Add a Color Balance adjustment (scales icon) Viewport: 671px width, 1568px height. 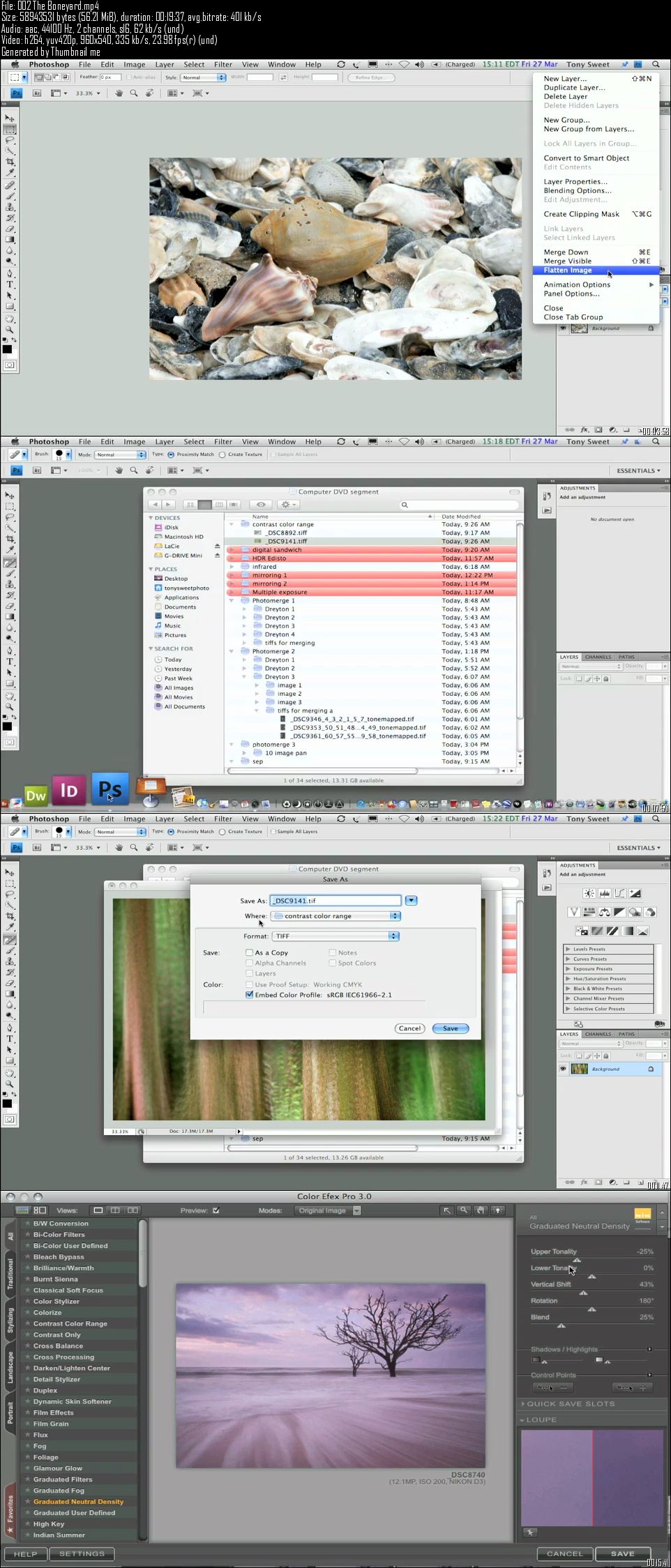pos(604,912)
